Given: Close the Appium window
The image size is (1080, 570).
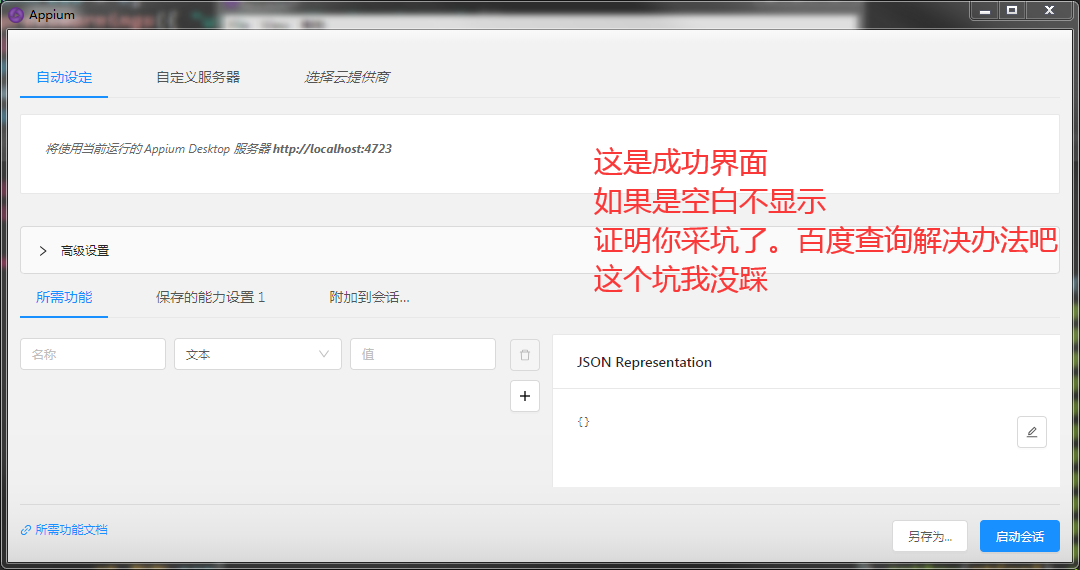Looking at the screenshot, I should [x=1049, y=10].
